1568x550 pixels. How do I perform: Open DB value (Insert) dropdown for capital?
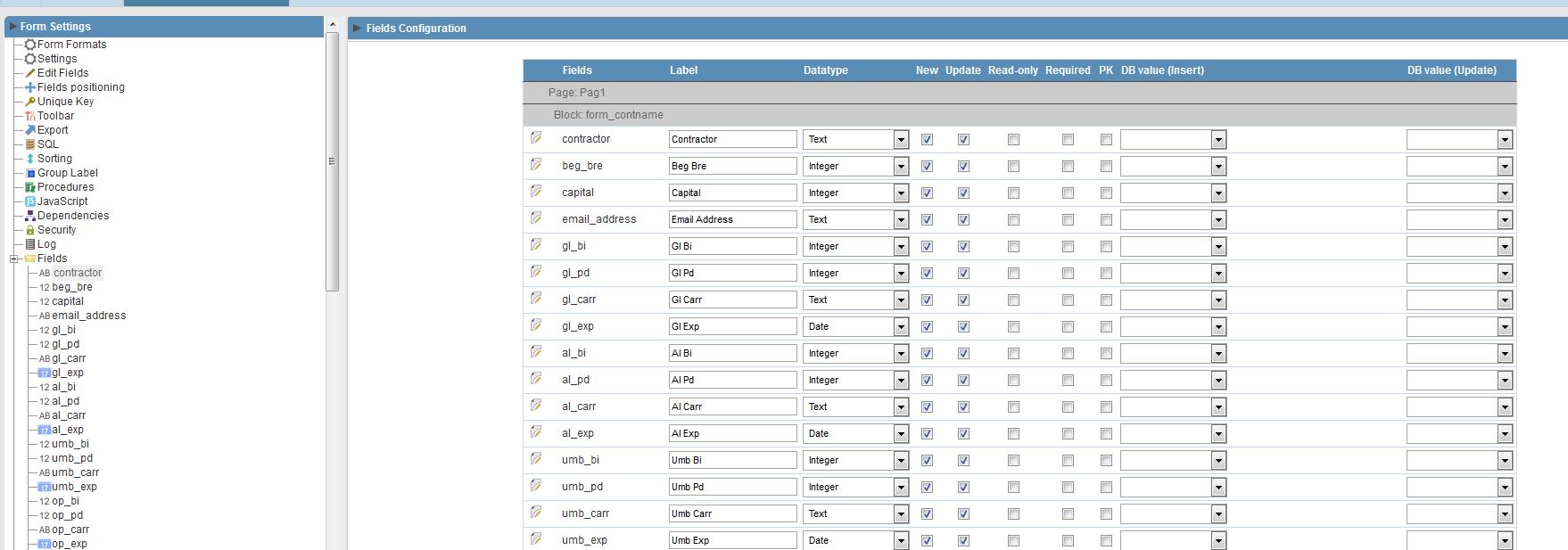point(1173,193)
